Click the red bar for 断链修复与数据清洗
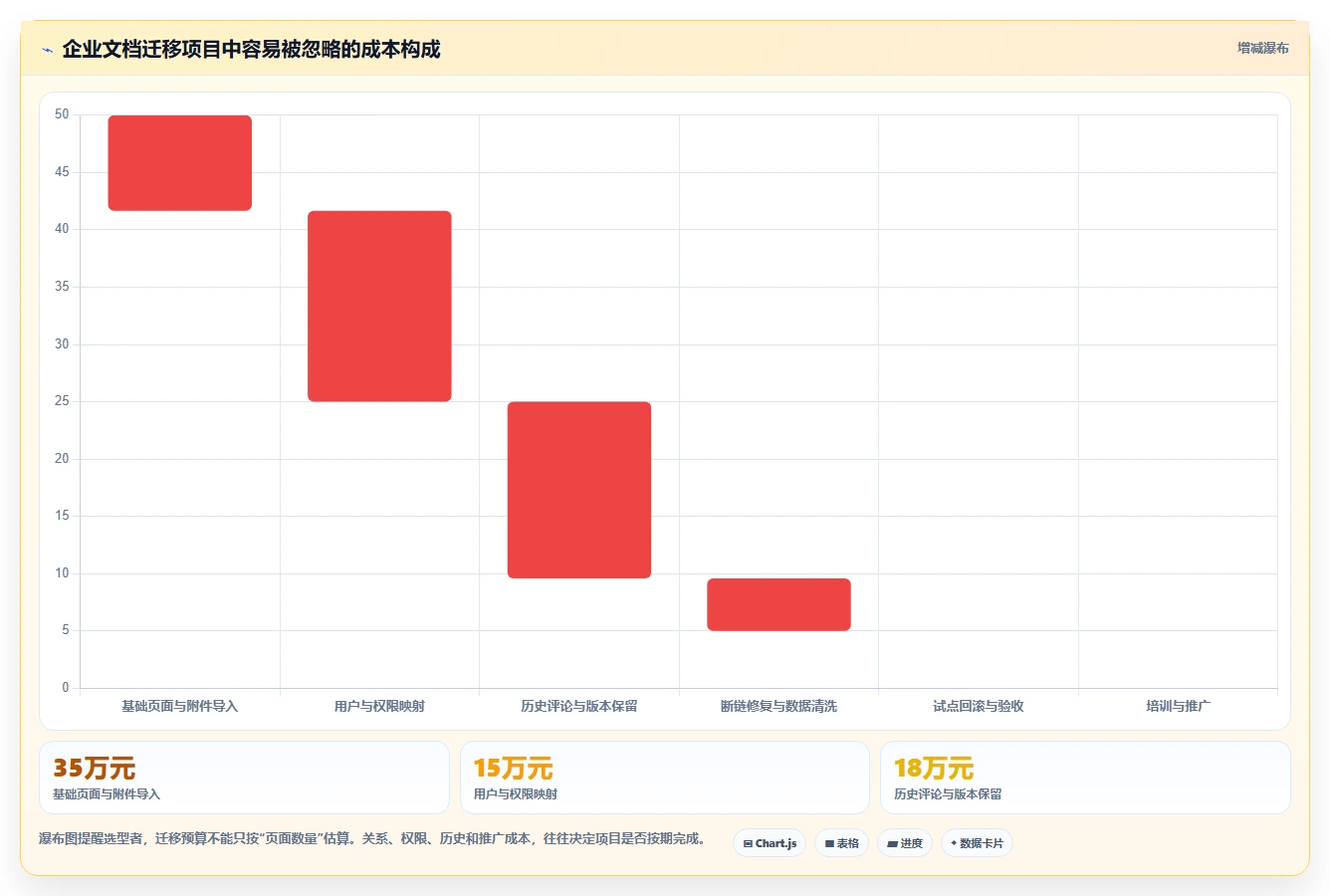This screenshot has height=896, width=1330. [778, 604]
